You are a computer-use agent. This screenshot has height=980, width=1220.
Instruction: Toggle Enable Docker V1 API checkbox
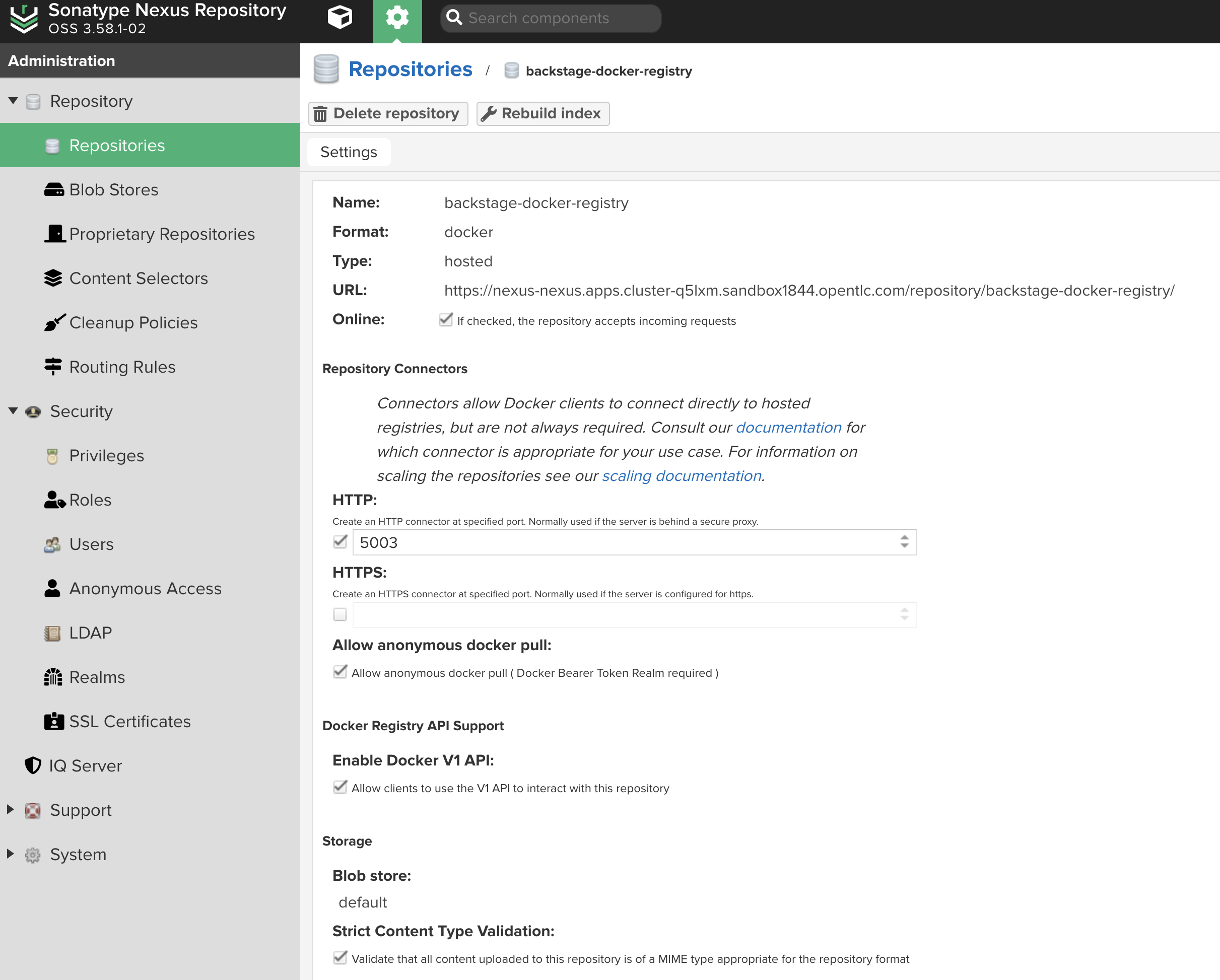coord(340,787)
